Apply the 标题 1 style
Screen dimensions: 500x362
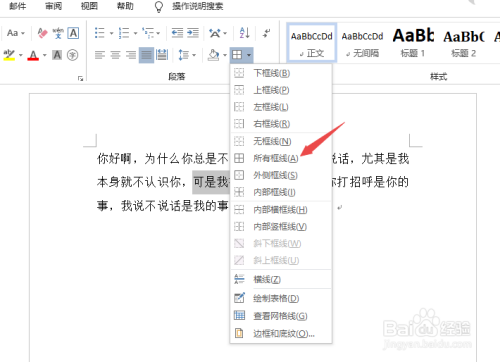coord(413,43)
